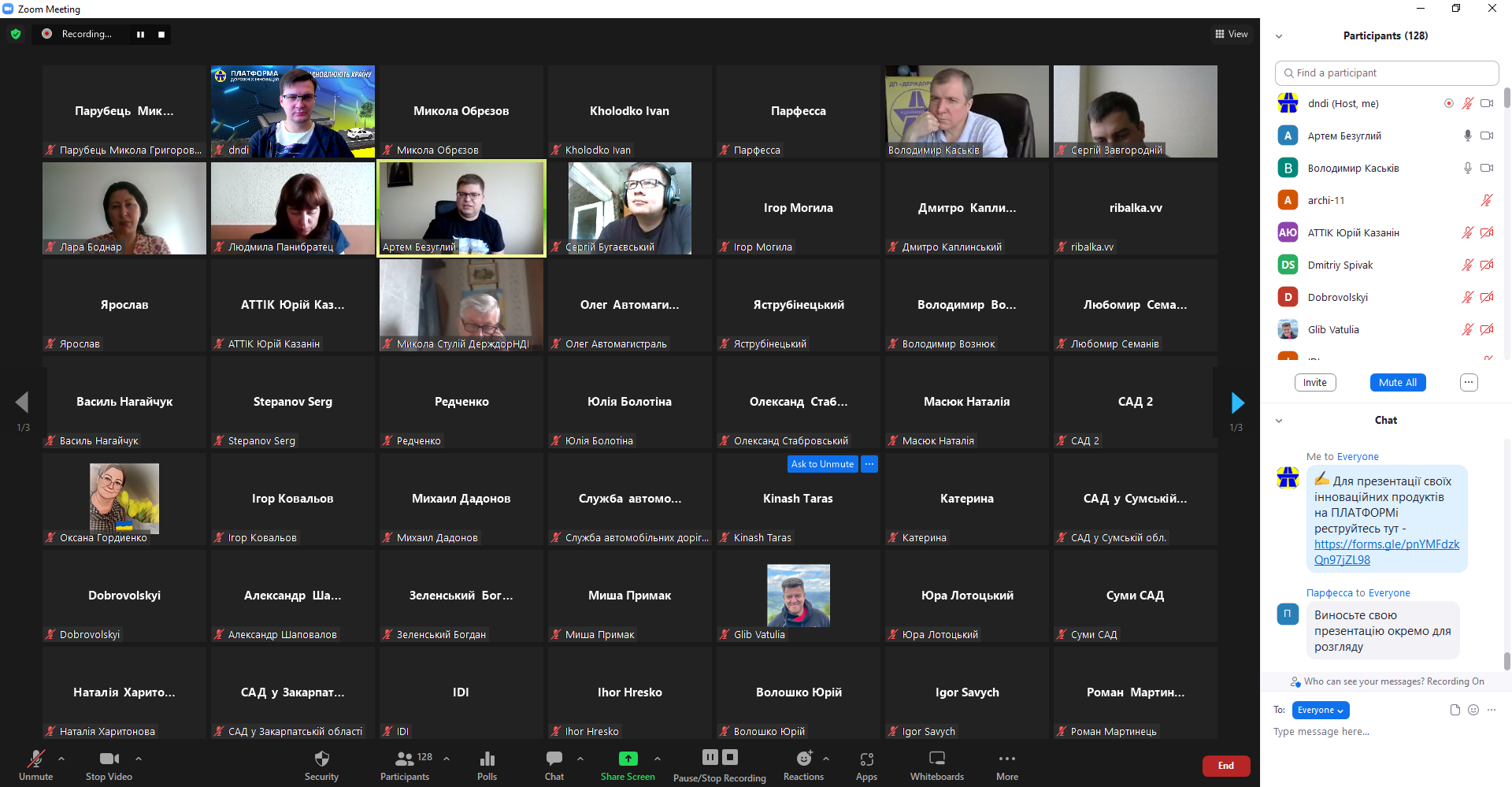Pause the recording in top bar
The height and width of the screenshot is (787, 1512).
140,35
